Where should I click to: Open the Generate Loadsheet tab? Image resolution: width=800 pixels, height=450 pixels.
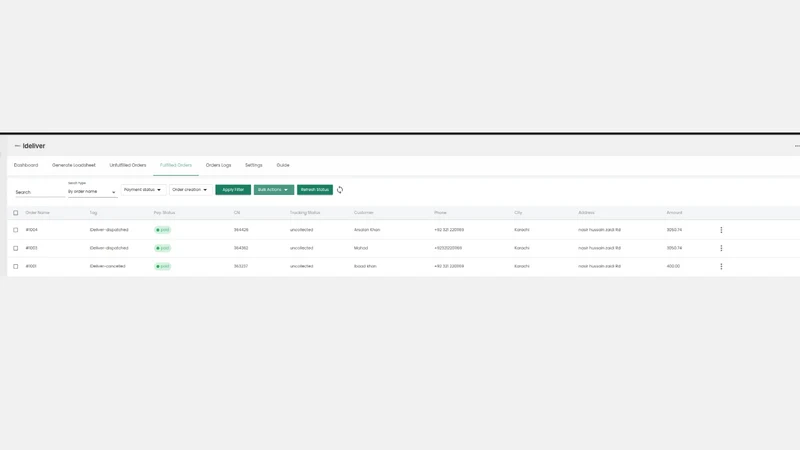pyautogui.click(x=73, y=165)
